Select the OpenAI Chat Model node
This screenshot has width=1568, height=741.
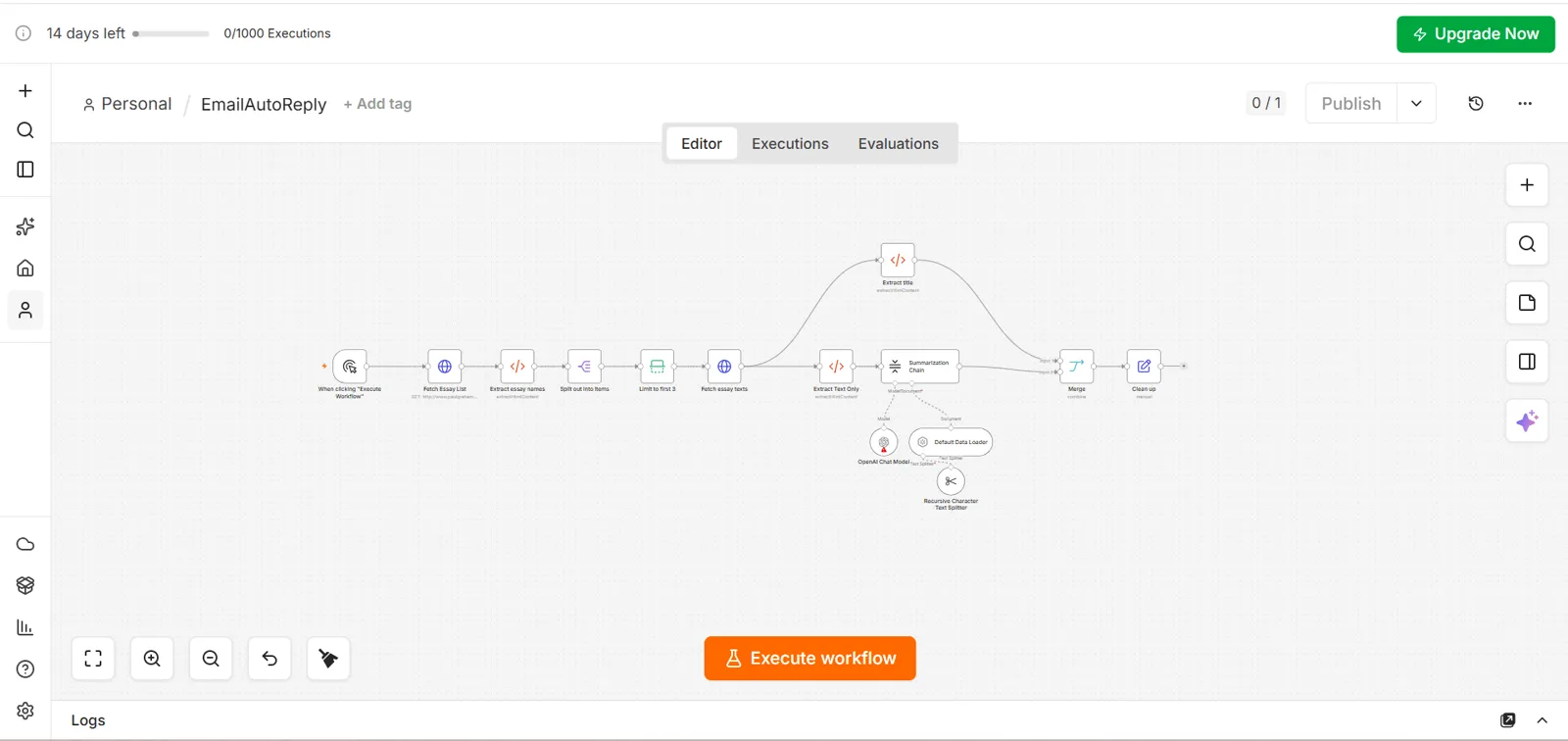coord(884,442)
